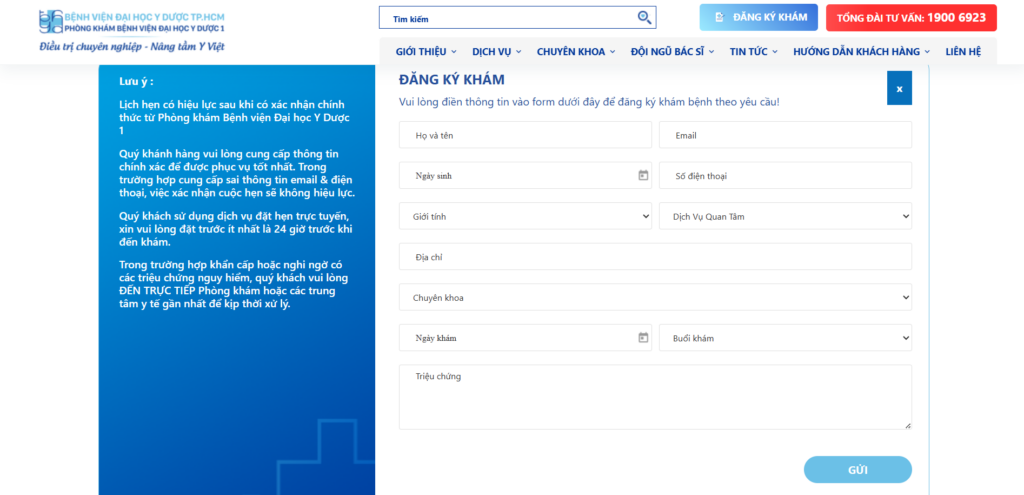Go to the Liên hệ page
This screenshot has height=495, width=1024.
962,51
